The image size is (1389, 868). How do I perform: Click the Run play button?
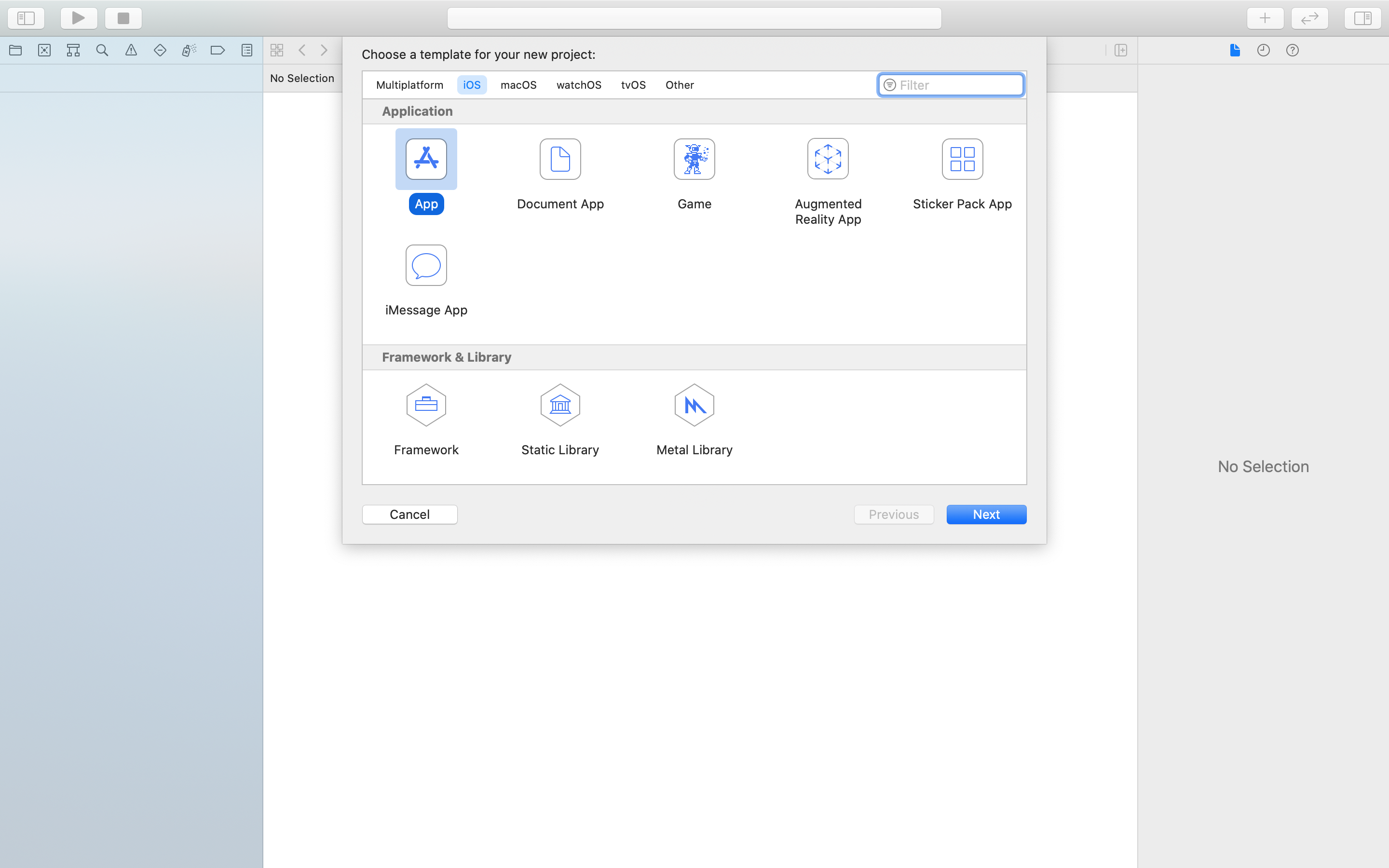click(x=79, y=18)
